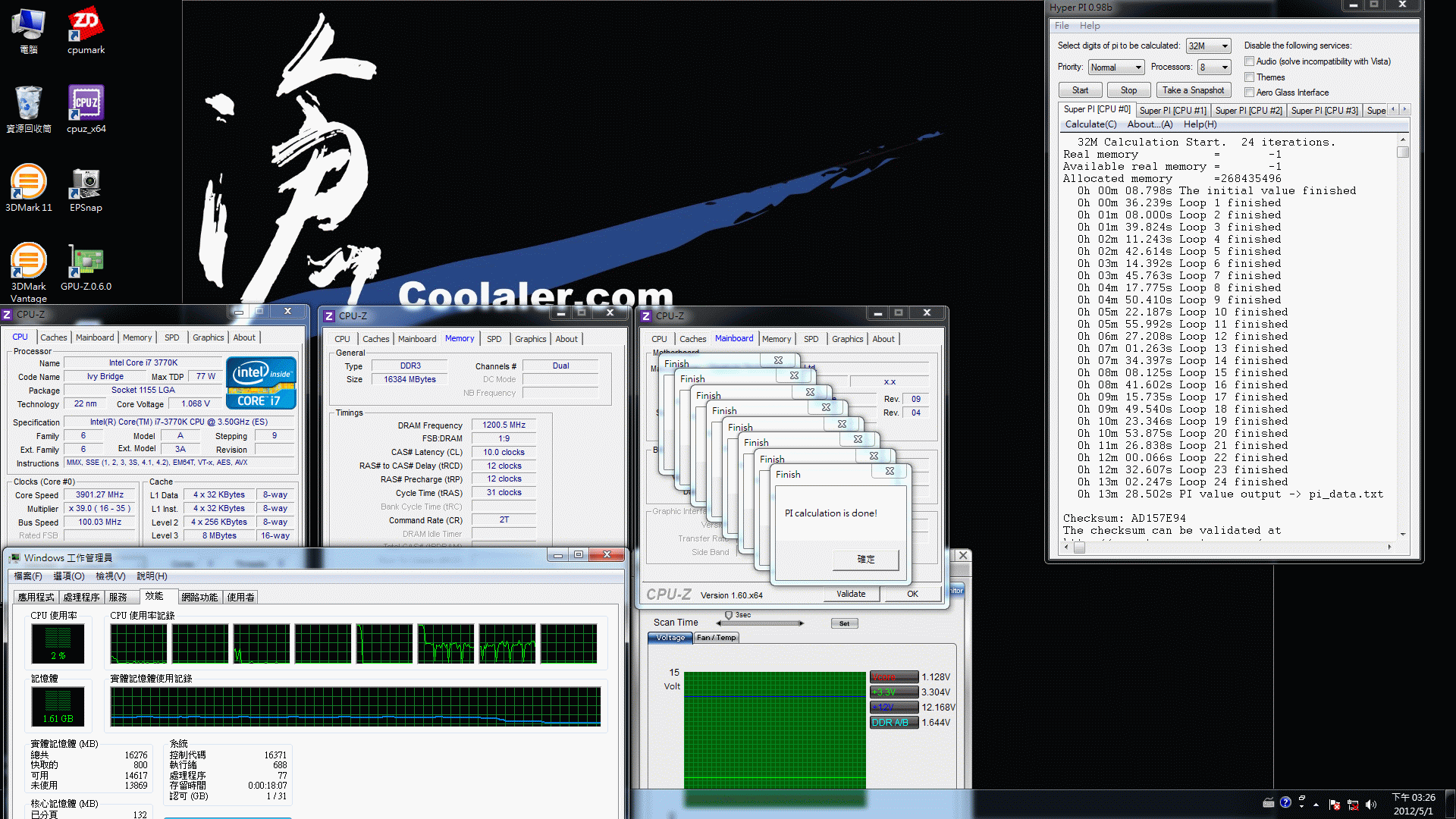Select the Voltage tab in monitor
The height and width of the screenshot is (819, 1456).
coord(670,638)
